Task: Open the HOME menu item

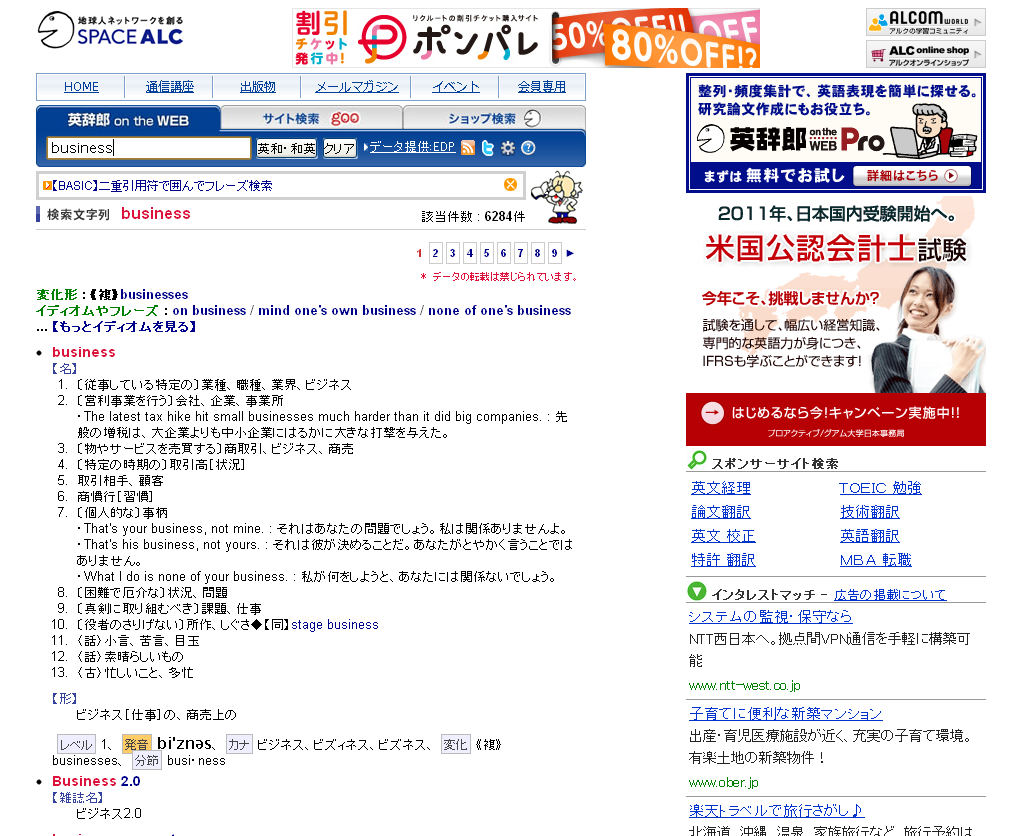Action: pos(81,87)
